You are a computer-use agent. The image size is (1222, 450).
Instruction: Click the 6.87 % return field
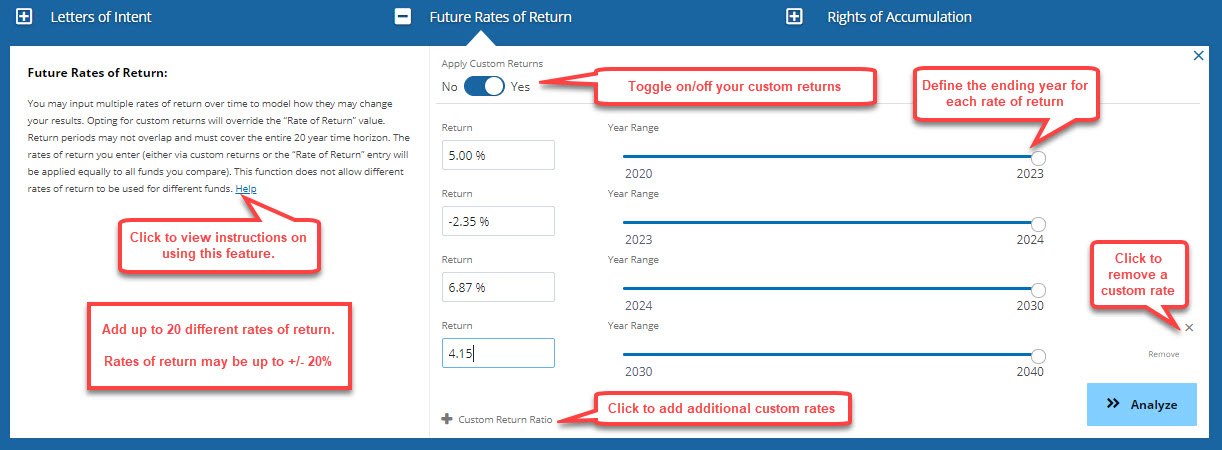[498, 287]
